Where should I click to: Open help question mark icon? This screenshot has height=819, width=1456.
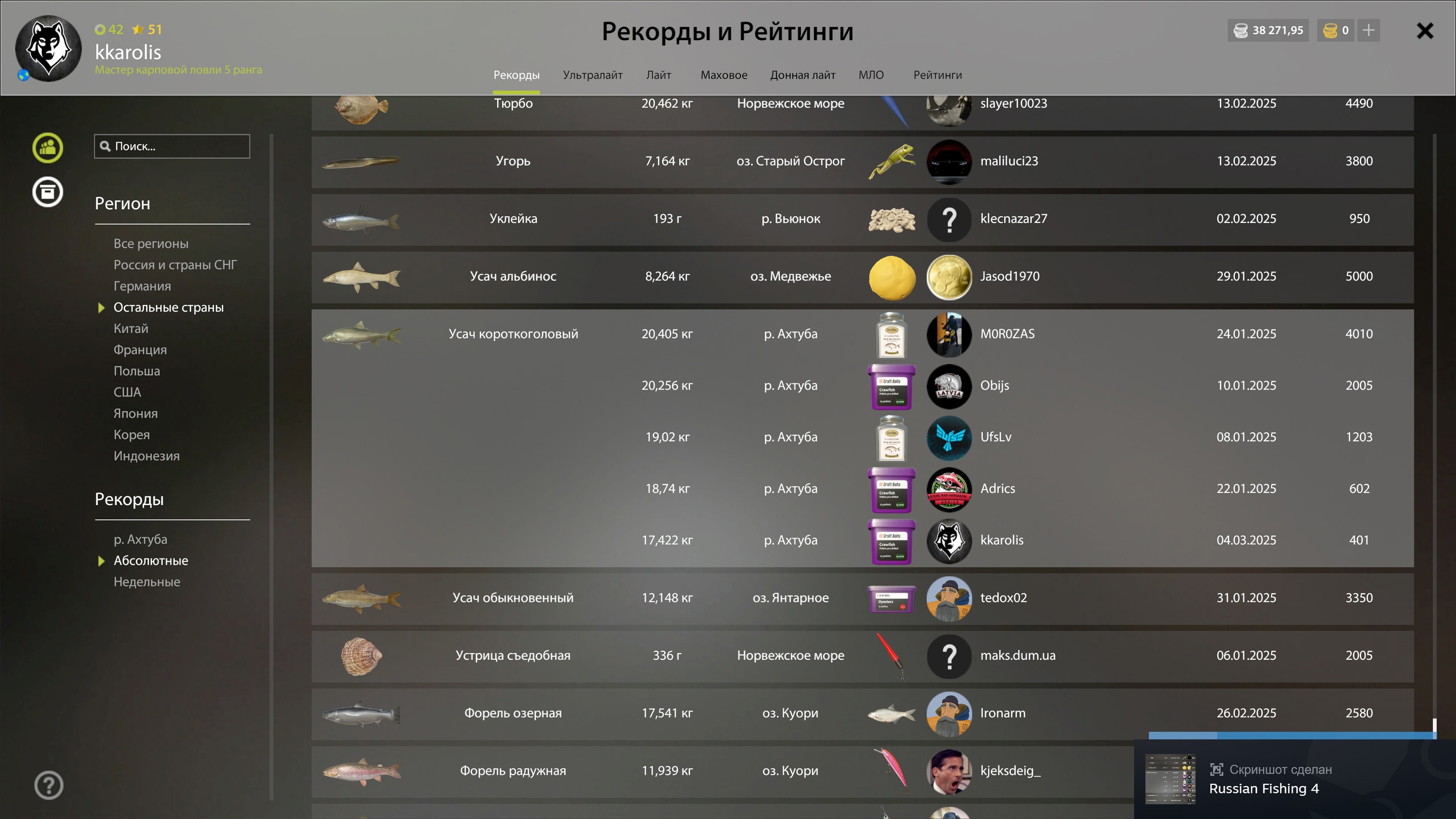coord(48,785)
